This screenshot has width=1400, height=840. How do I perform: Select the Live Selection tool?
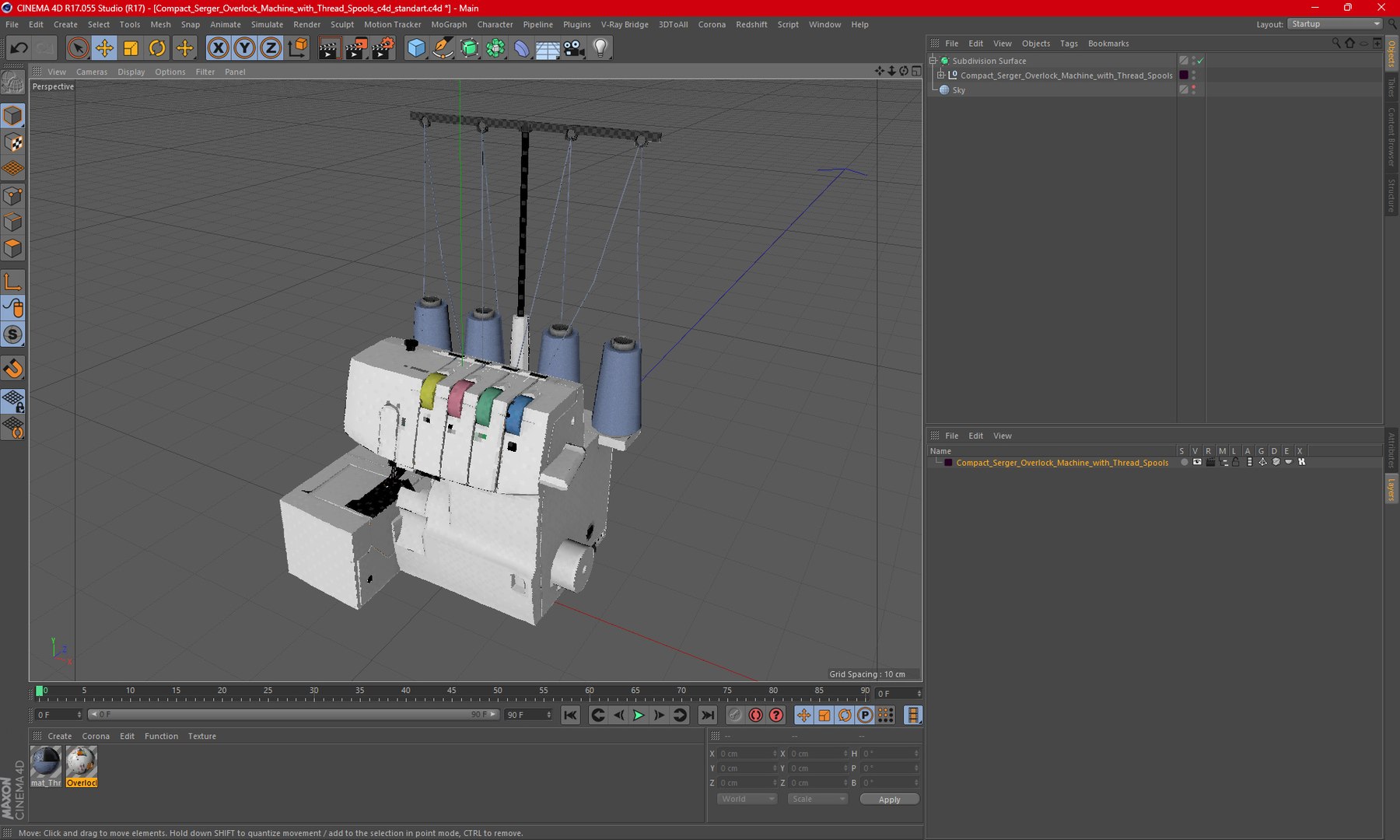[77, 48]
